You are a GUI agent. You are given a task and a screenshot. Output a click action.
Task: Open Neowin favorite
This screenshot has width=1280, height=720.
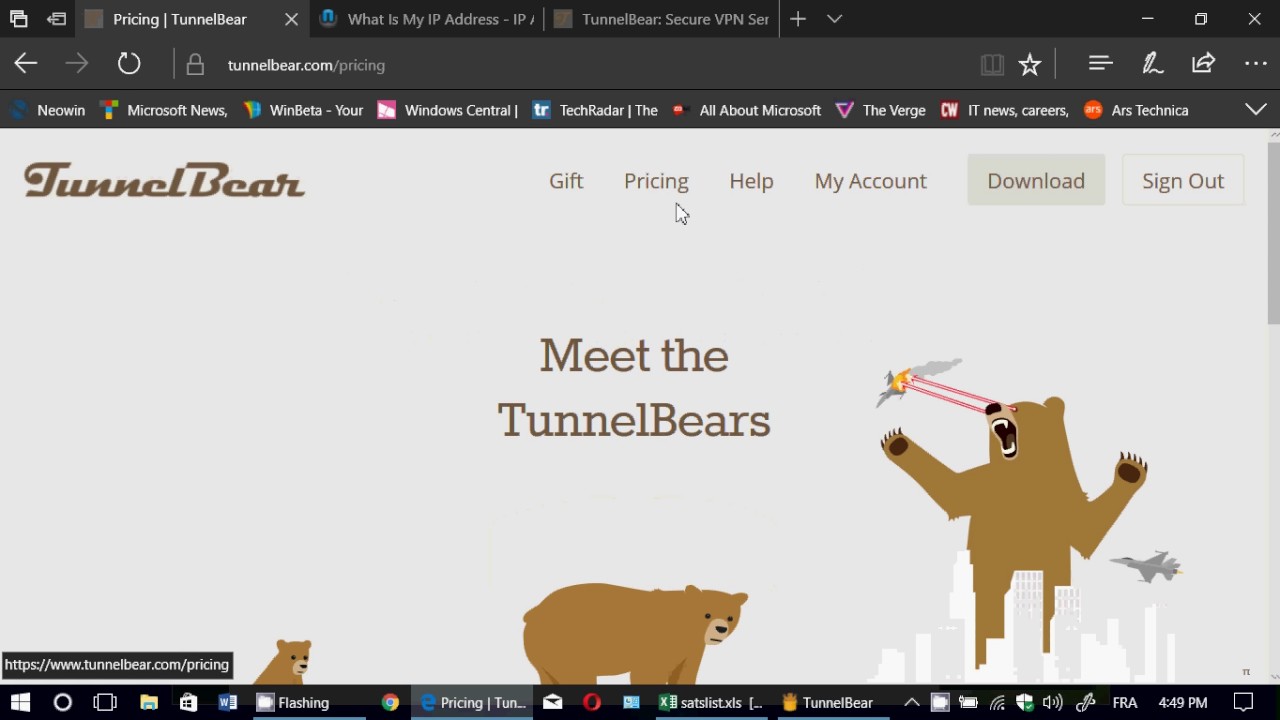pos(48,110)
